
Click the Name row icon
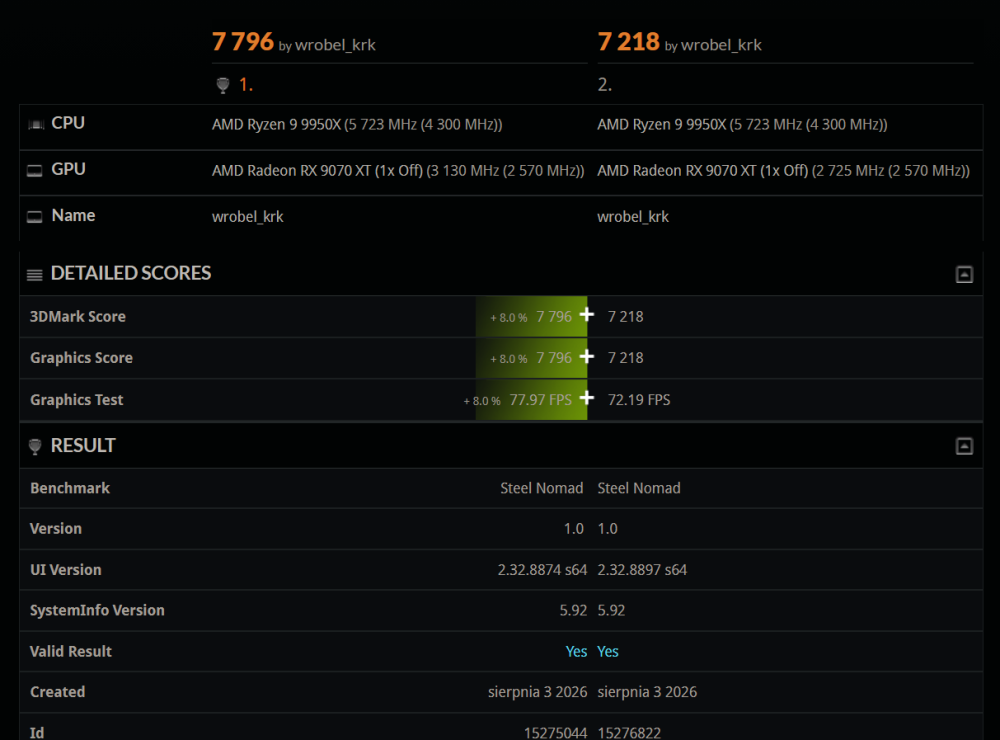[x=34, y=217]
